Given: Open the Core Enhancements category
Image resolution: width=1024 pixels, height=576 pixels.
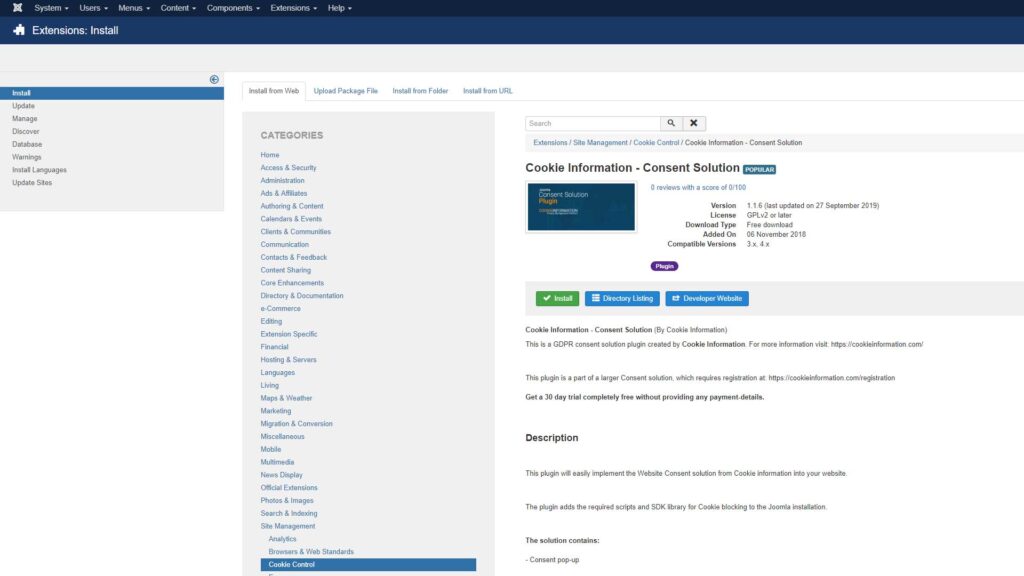Looking at the screenshot, I should (292, 283).
